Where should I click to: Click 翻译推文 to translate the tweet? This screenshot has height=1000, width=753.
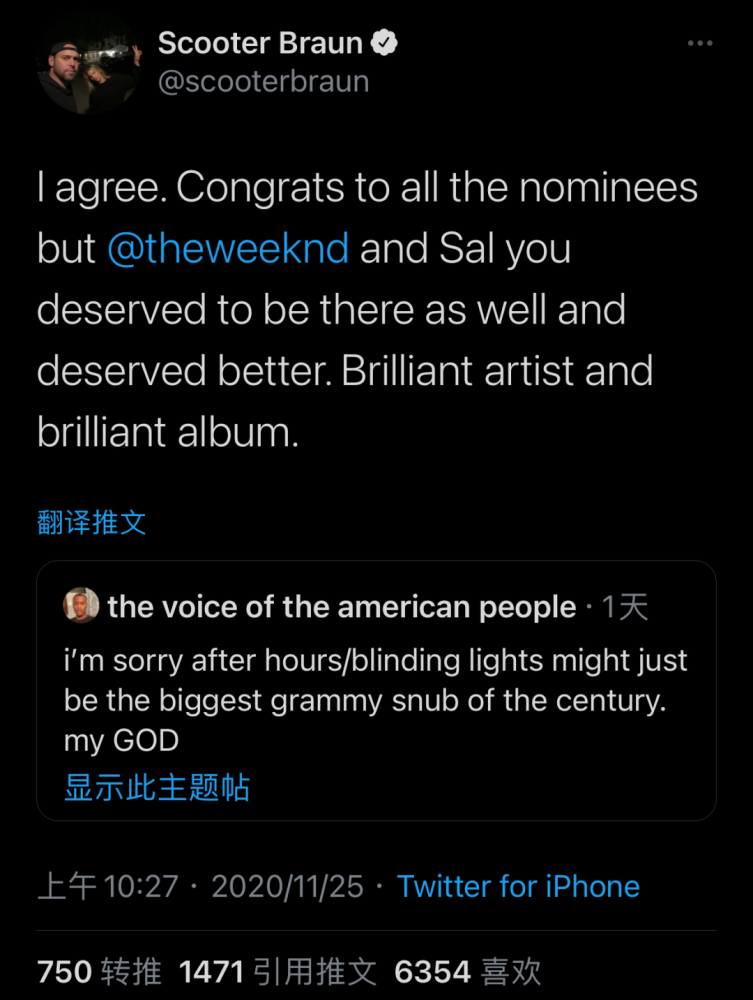click(92, 522)
